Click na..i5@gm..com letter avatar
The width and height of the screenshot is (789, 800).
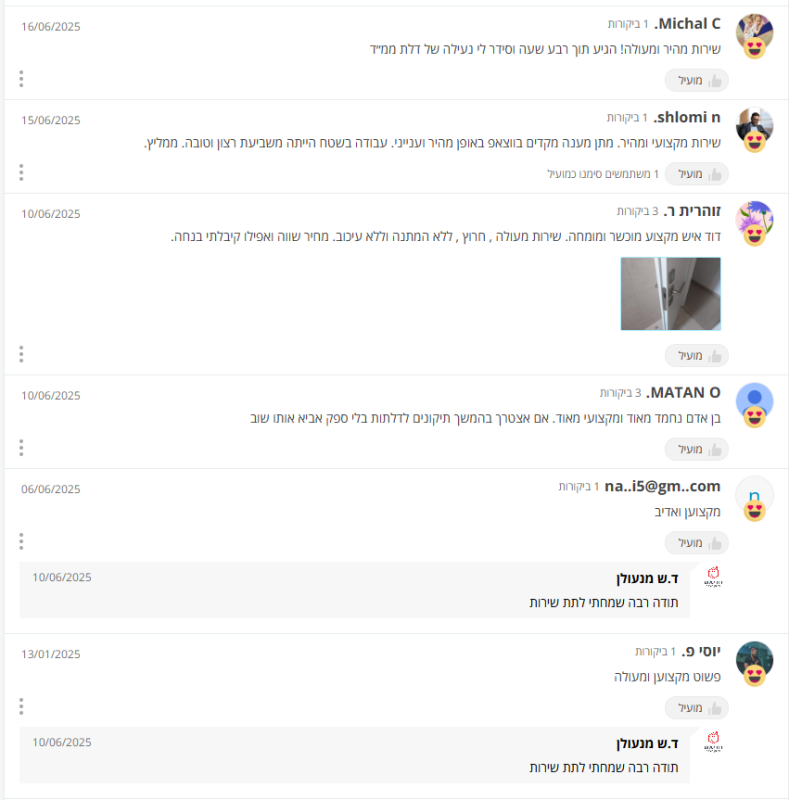point(754,495)
